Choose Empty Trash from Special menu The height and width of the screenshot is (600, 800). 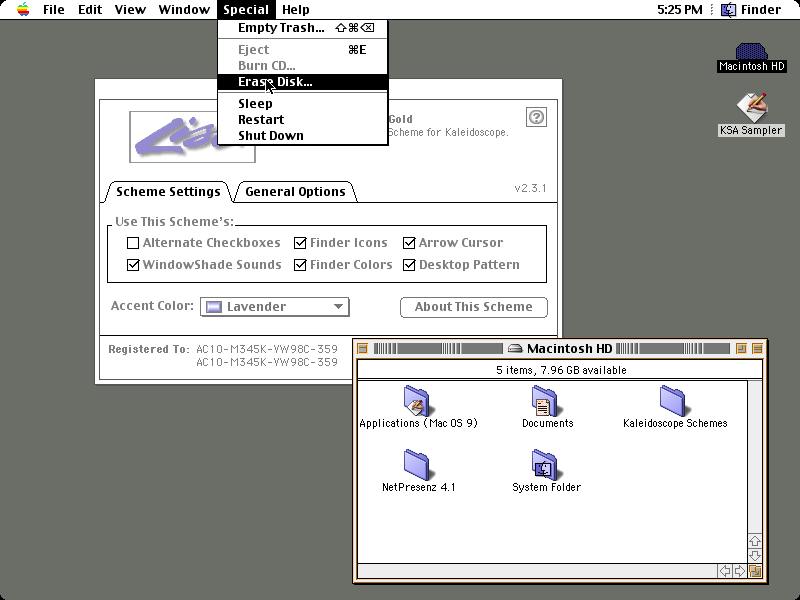(303, 28)
